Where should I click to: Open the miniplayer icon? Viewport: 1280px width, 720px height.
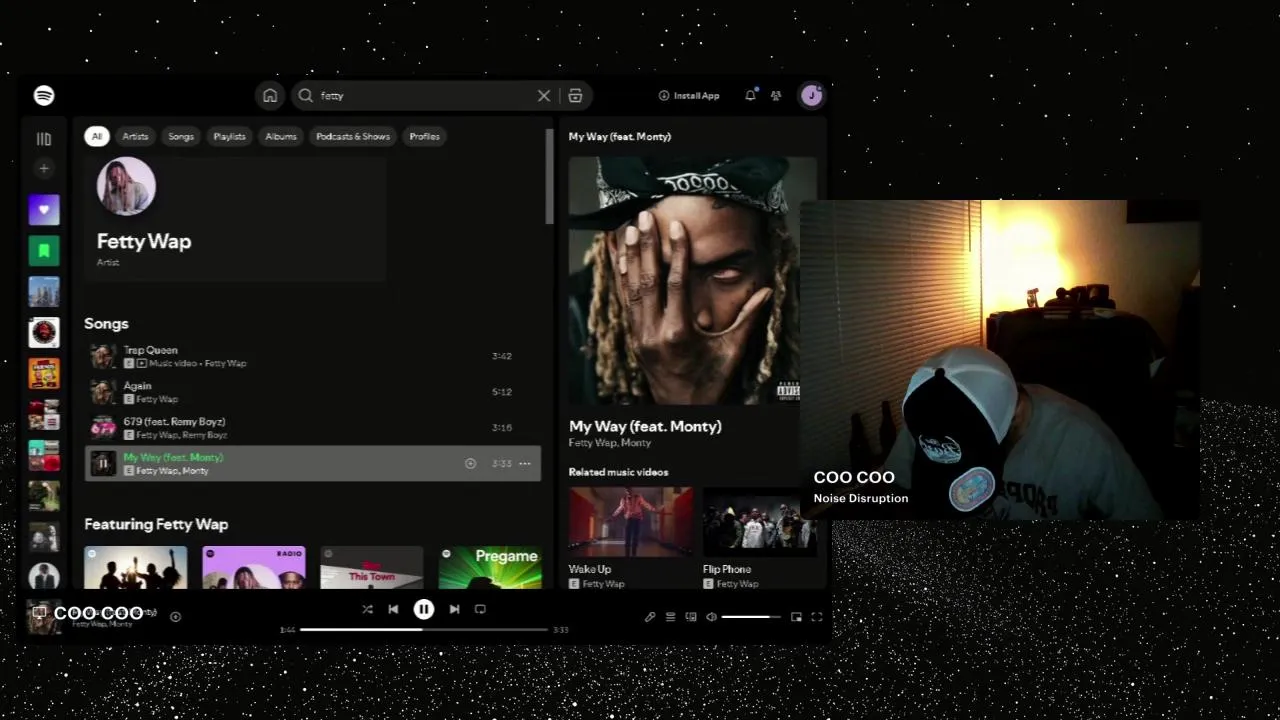point(796,617)
